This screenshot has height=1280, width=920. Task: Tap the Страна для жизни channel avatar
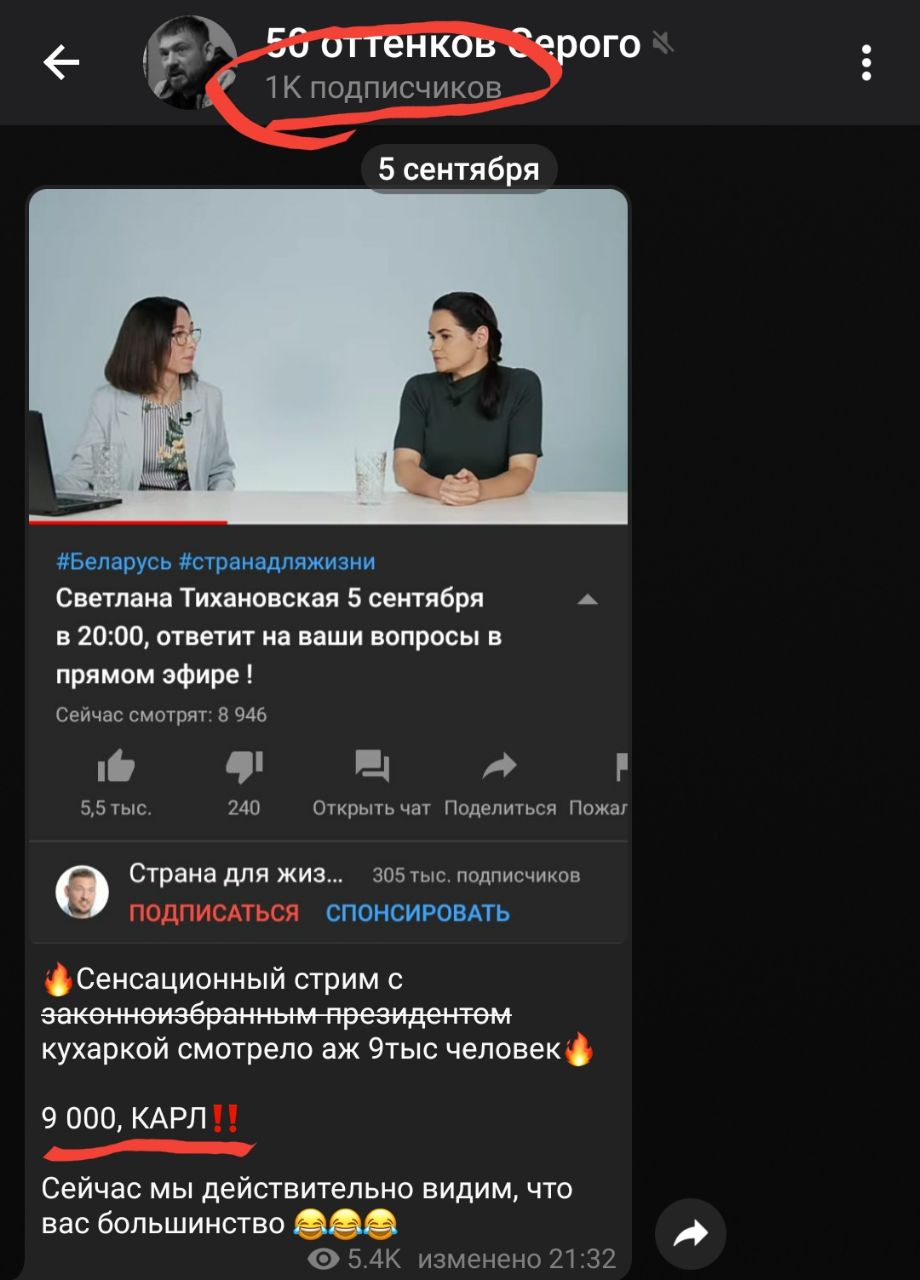pos(81,892)
